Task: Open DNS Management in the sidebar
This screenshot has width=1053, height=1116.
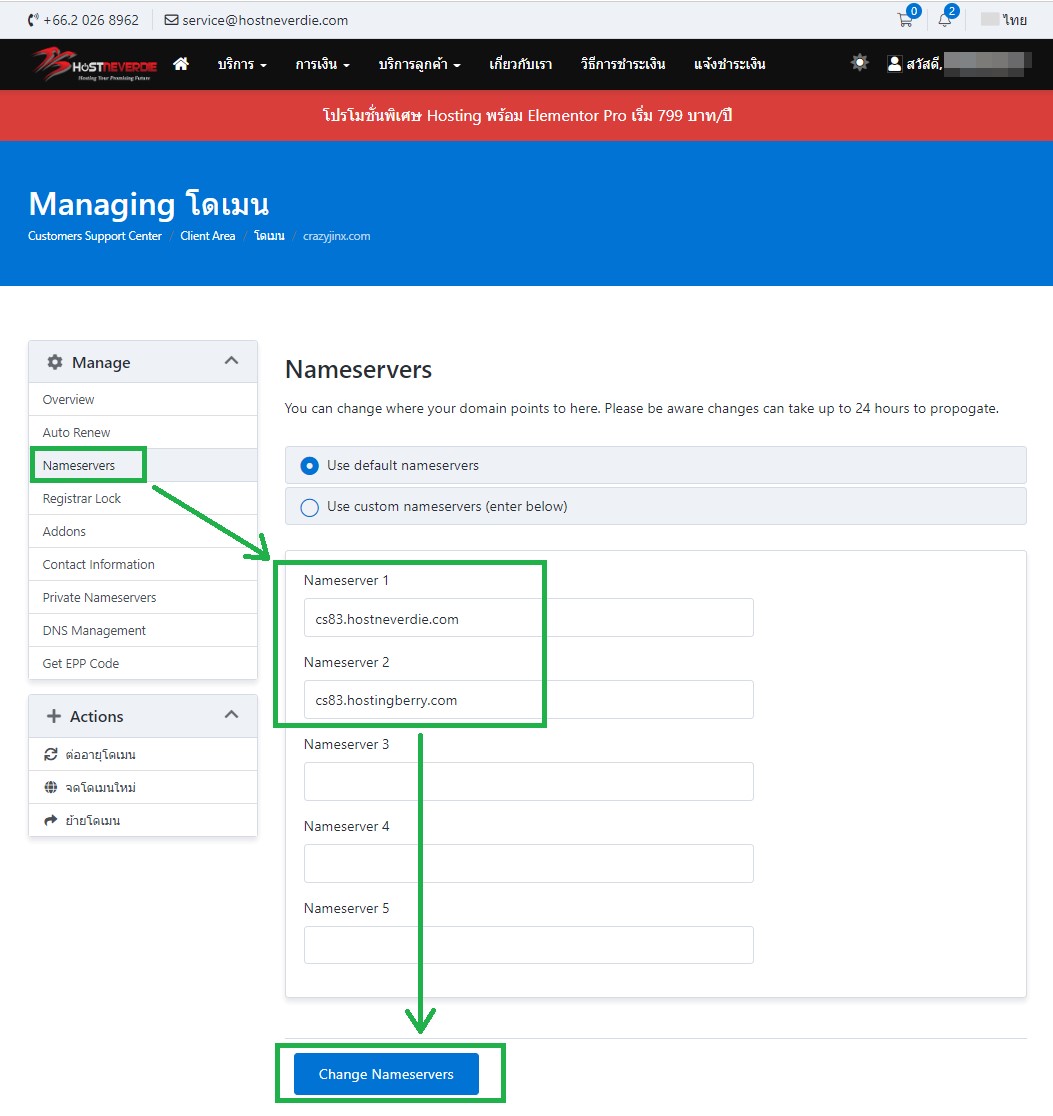Action: point(94,630)
